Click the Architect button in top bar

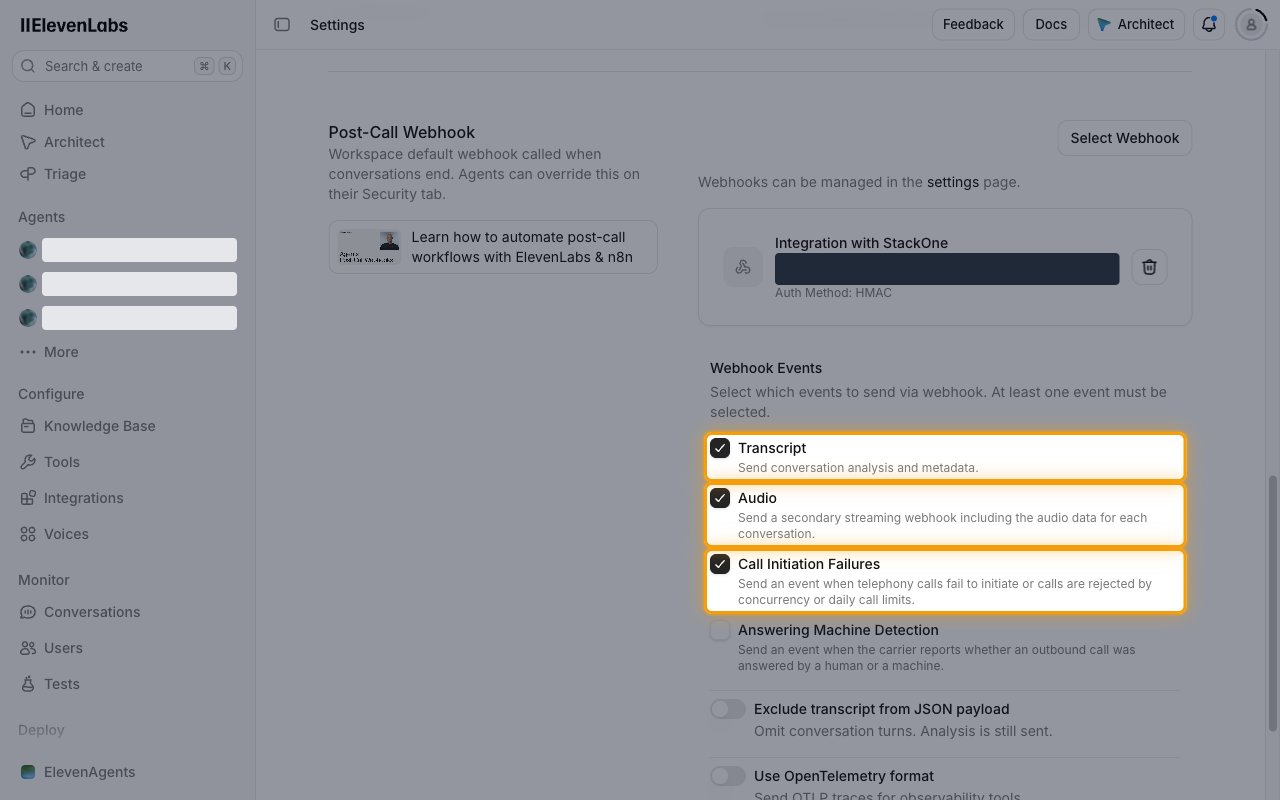1136,24
